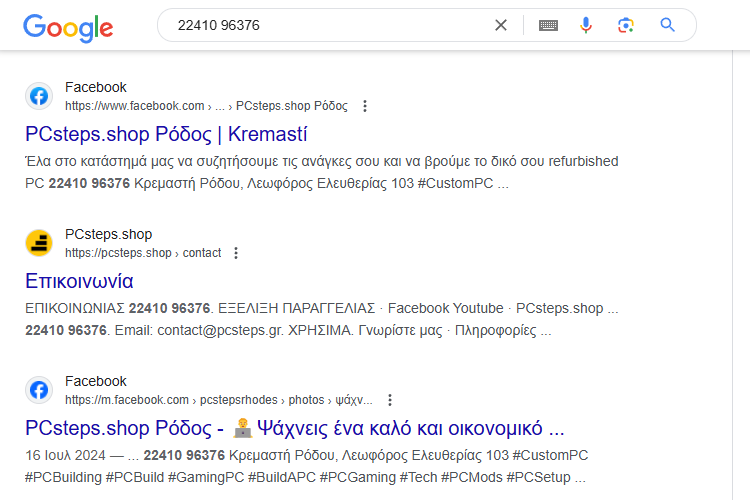Clear the search query with the X icon

(501, 25)
